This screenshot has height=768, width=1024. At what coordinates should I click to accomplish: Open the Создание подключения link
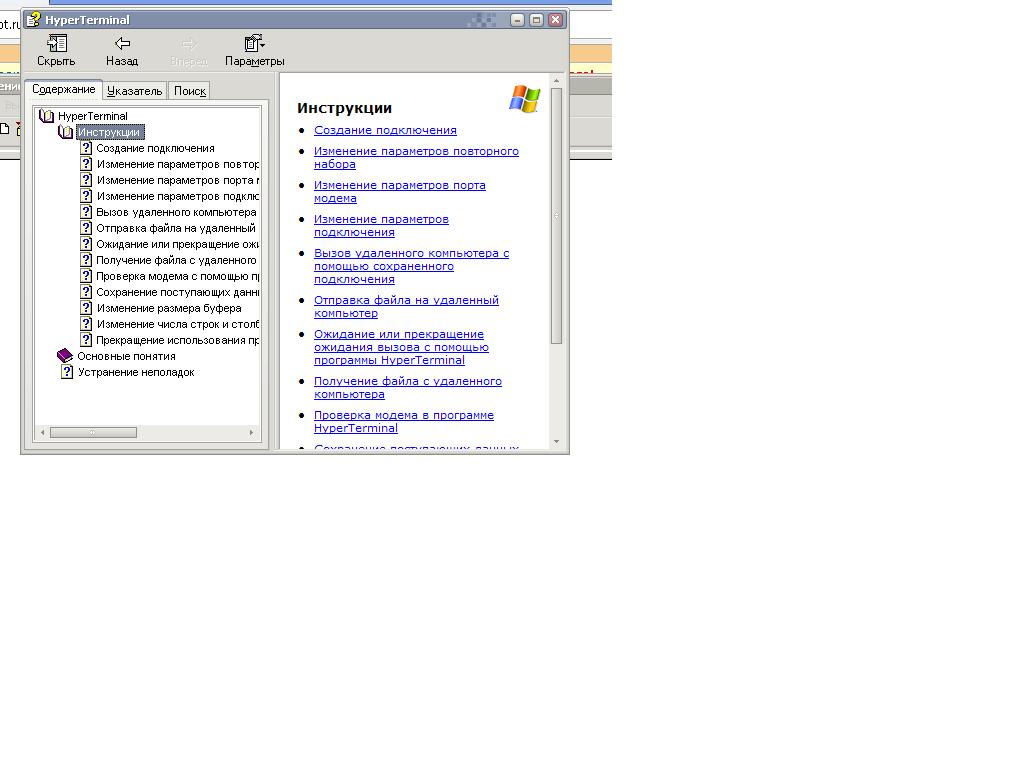click(385, 130)
